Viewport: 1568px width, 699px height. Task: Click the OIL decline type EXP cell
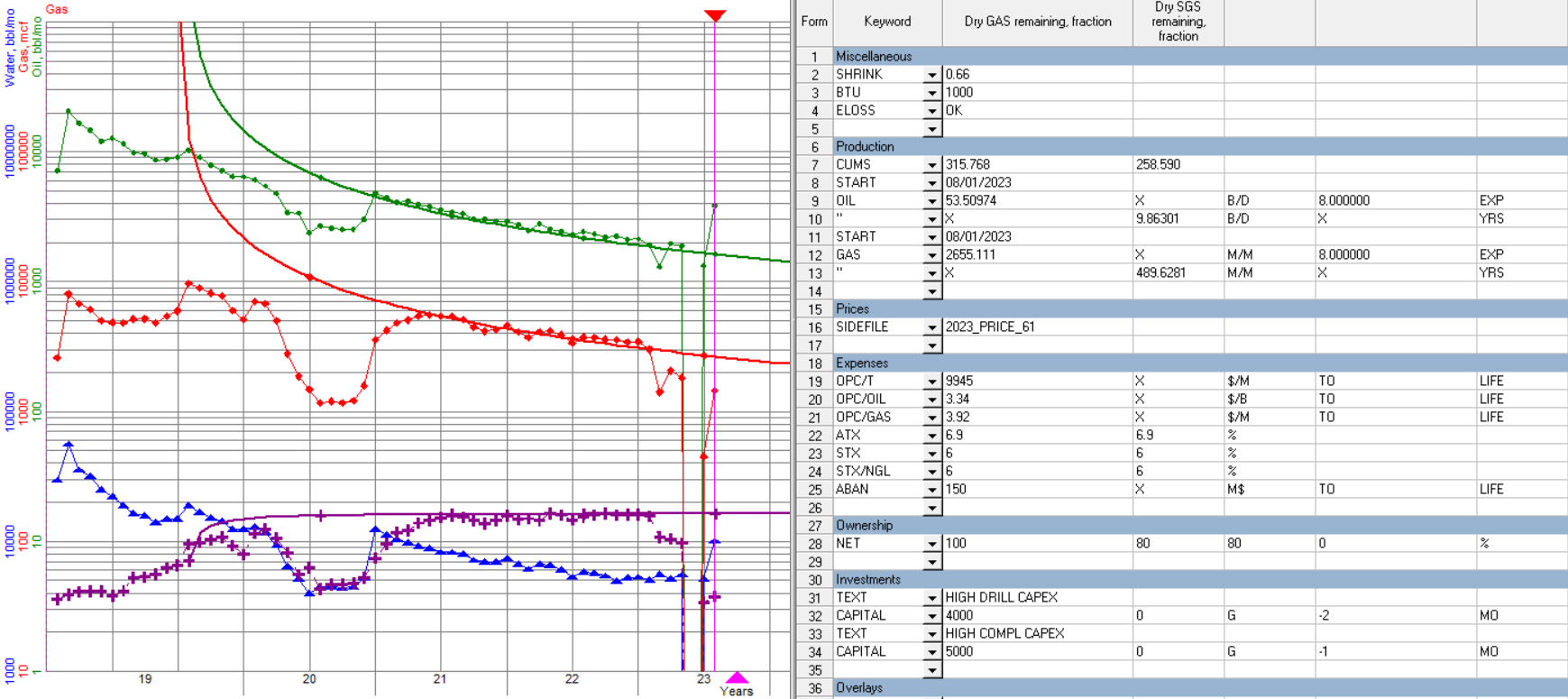tap(1521, 200)
